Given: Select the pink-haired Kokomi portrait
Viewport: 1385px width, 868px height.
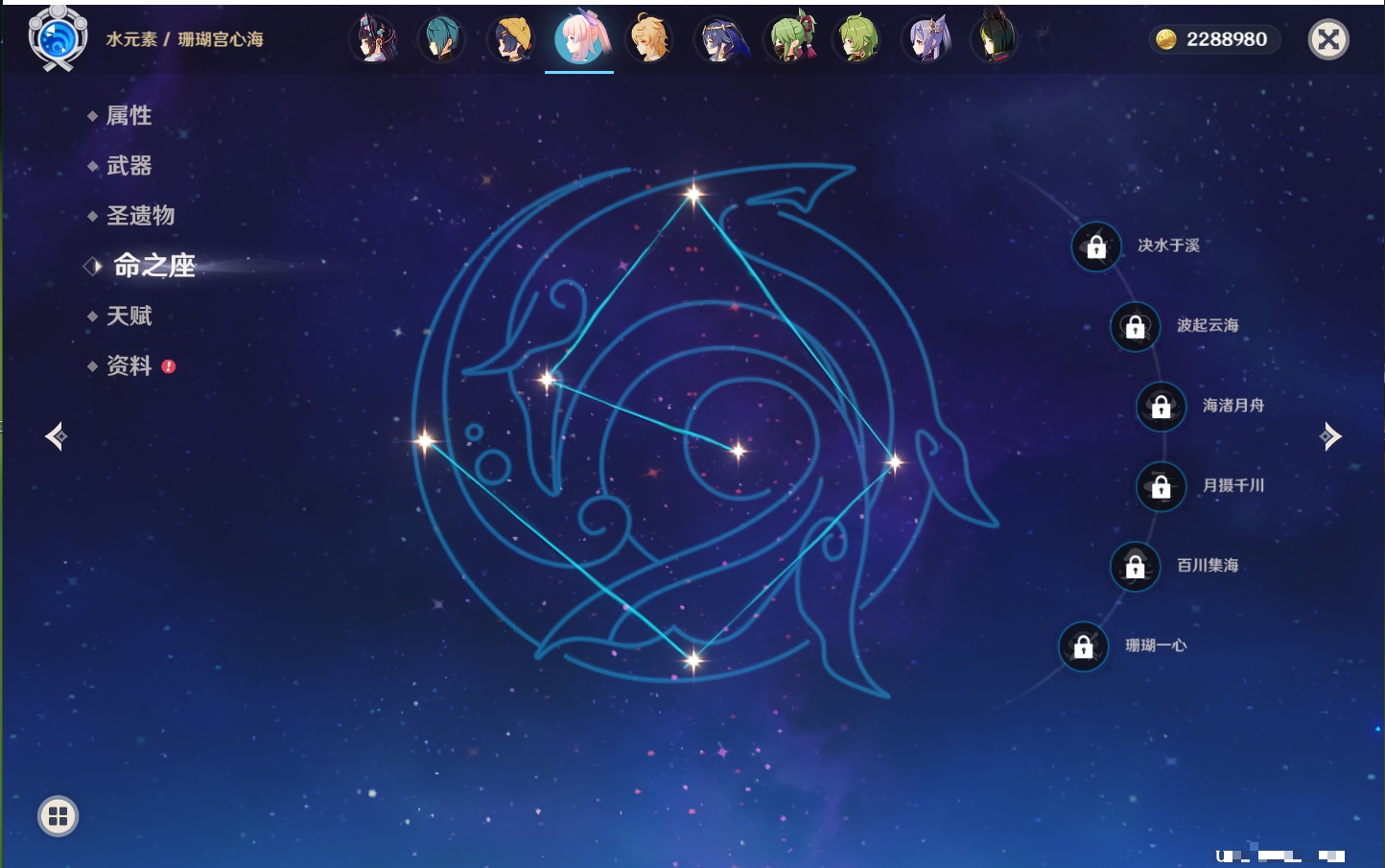Looking at the screenshot, I should pos(580,38).
